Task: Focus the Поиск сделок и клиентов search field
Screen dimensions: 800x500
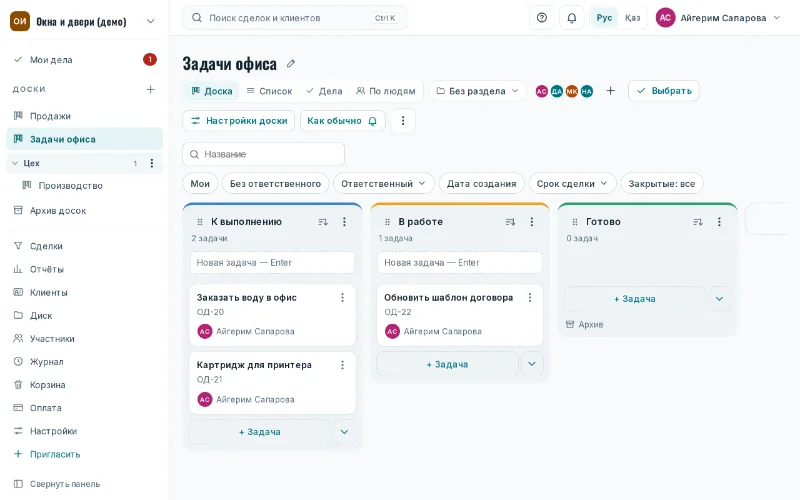Action: click(295, 18)
